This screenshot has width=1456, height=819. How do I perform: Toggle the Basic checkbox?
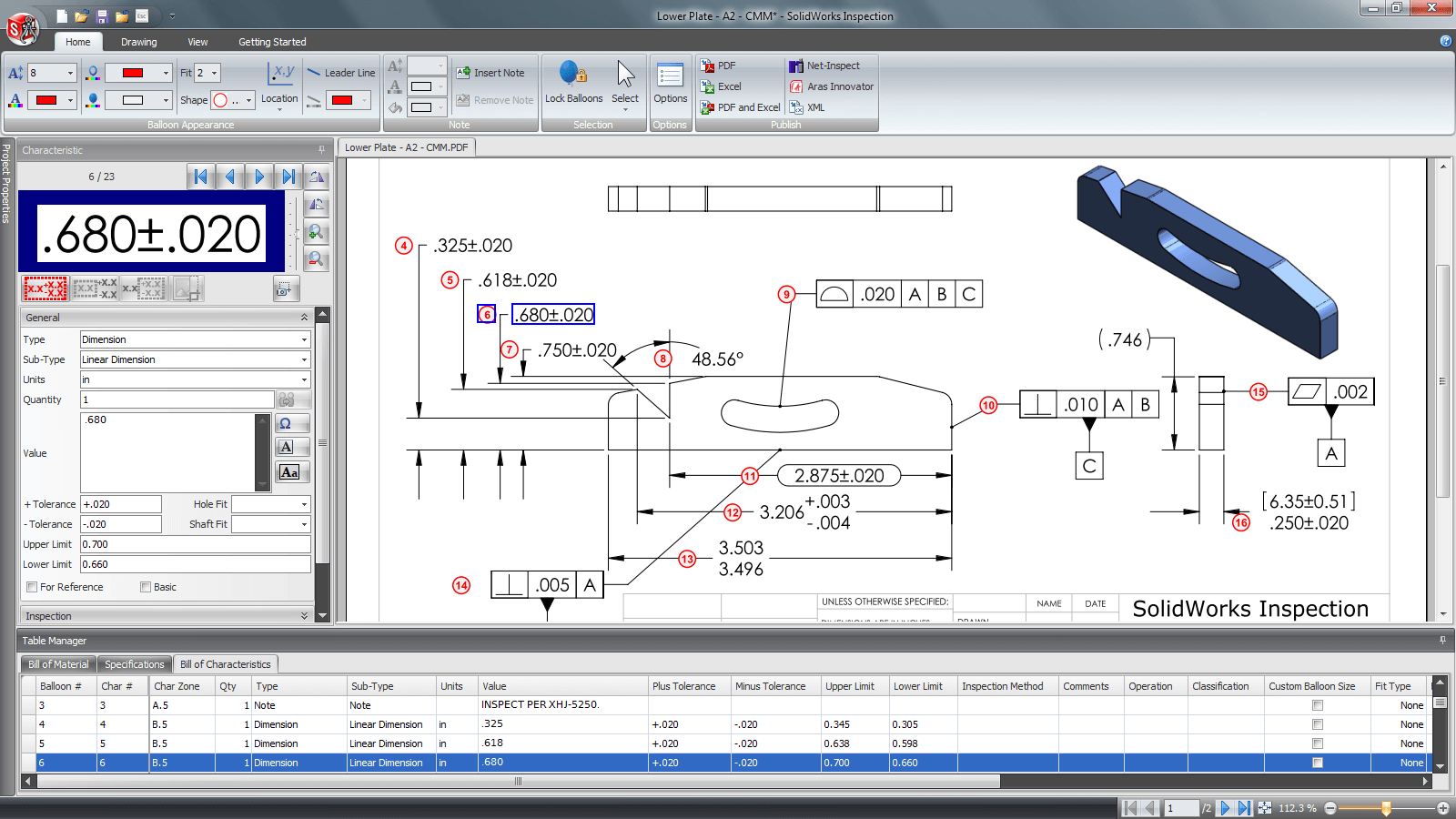(146, 587)
